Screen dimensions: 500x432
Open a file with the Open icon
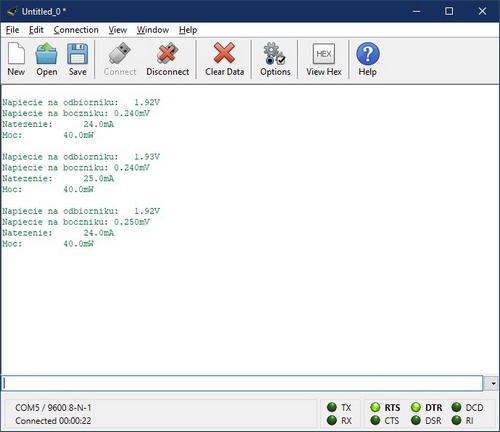[x=47, y=59]
